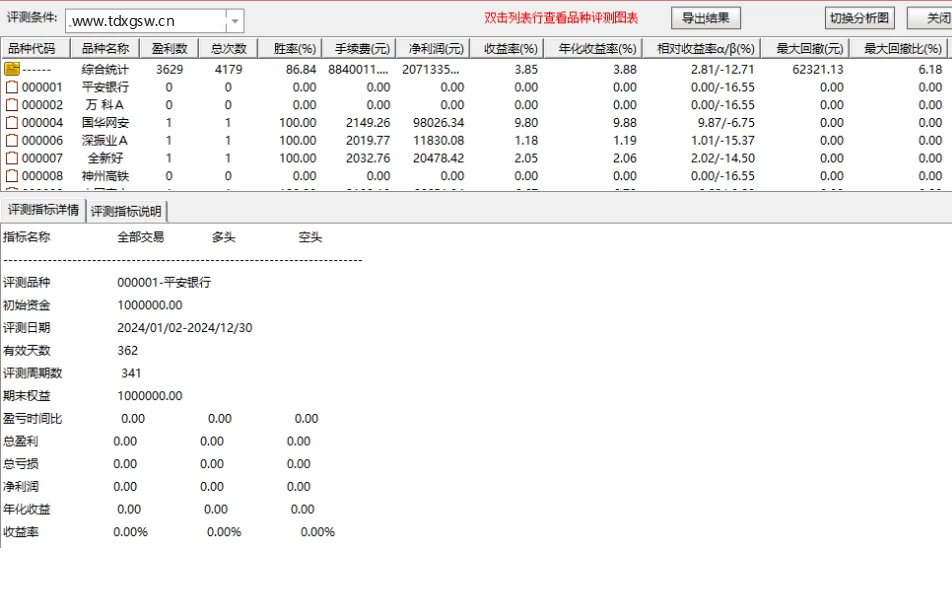Click the 导出结果 button
Image resolution: width=952 pixels, height=602 pixels.
[706, 18]
